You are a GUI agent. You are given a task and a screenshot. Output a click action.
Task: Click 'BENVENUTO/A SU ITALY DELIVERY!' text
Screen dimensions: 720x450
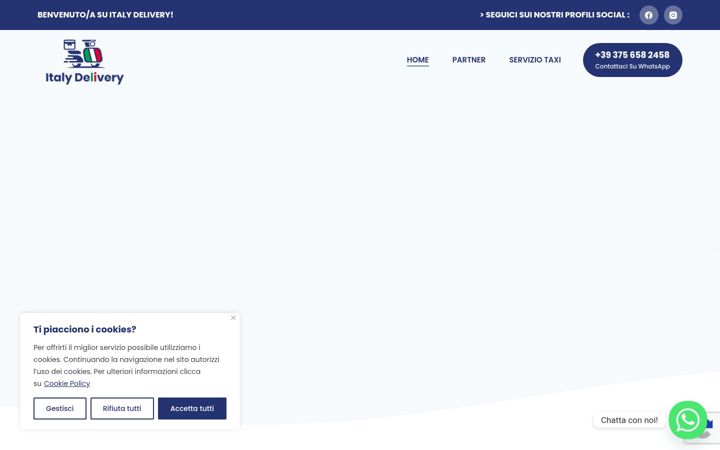click(105, 15)
